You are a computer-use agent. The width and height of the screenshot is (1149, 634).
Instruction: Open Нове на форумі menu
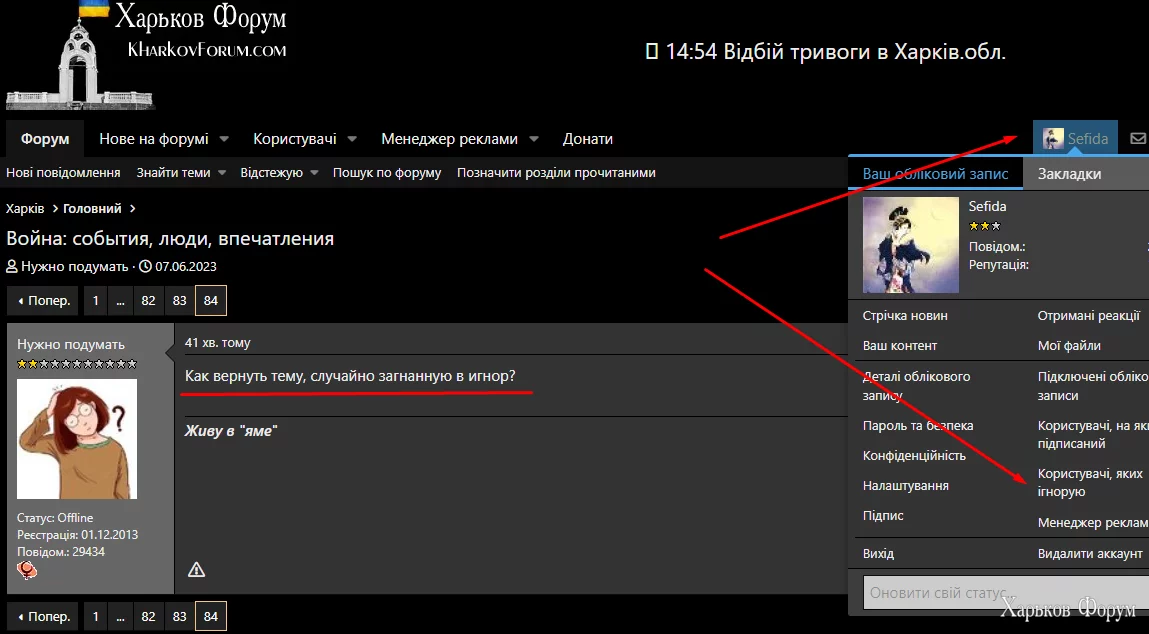point(154,139)
